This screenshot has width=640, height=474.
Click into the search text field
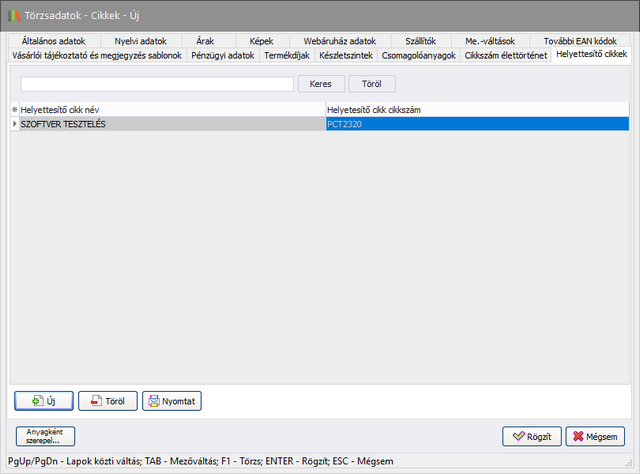pos(156,84)
